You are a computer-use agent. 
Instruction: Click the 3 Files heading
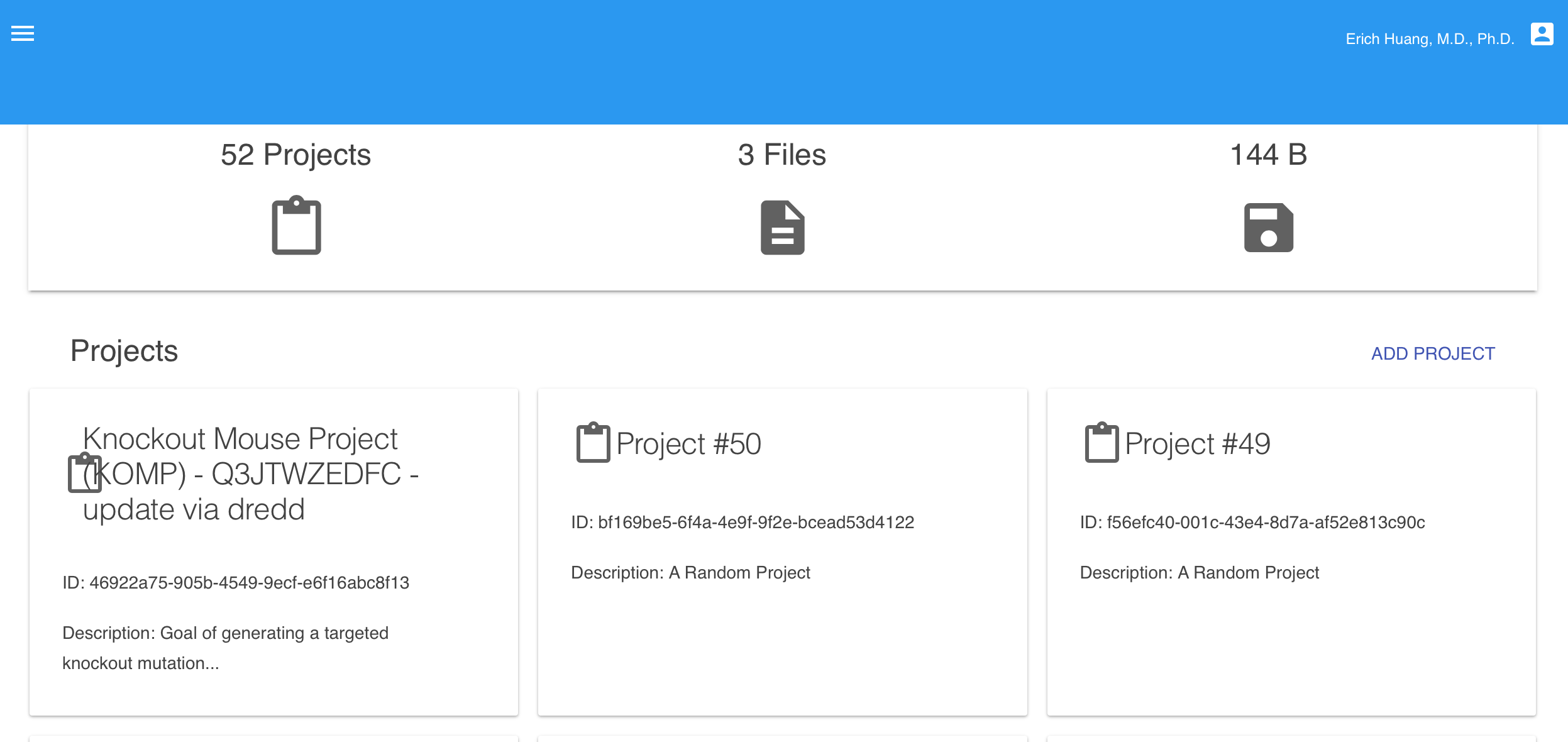781,155
